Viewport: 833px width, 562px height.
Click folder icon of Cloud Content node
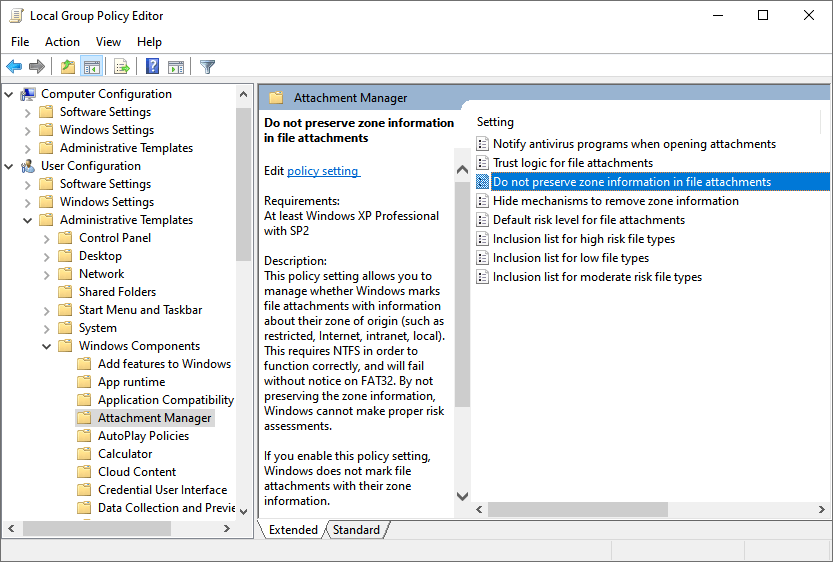[84, 472]
